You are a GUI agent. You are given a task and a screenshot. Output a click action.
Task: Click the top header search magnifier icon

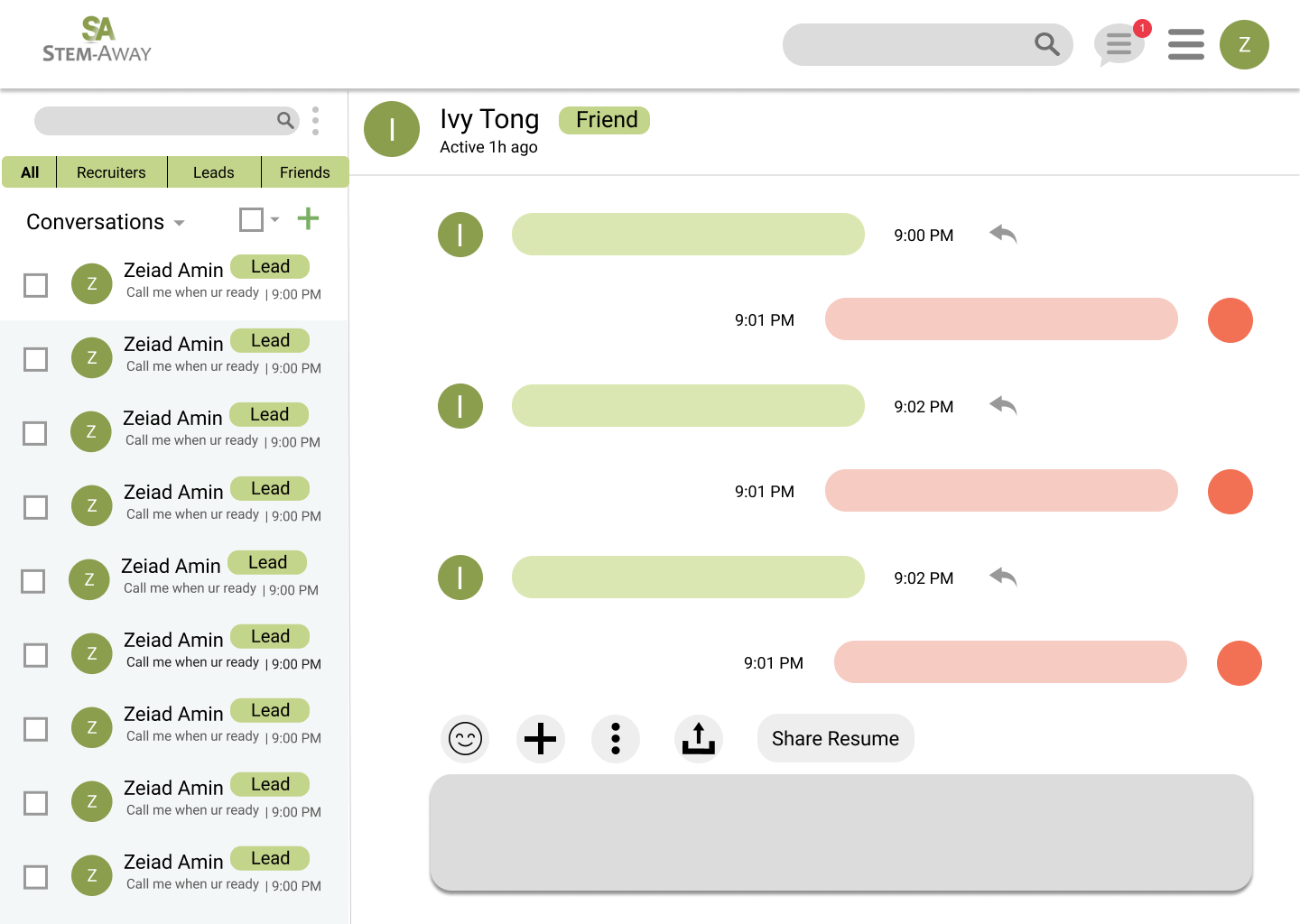tap(1046, 44)
